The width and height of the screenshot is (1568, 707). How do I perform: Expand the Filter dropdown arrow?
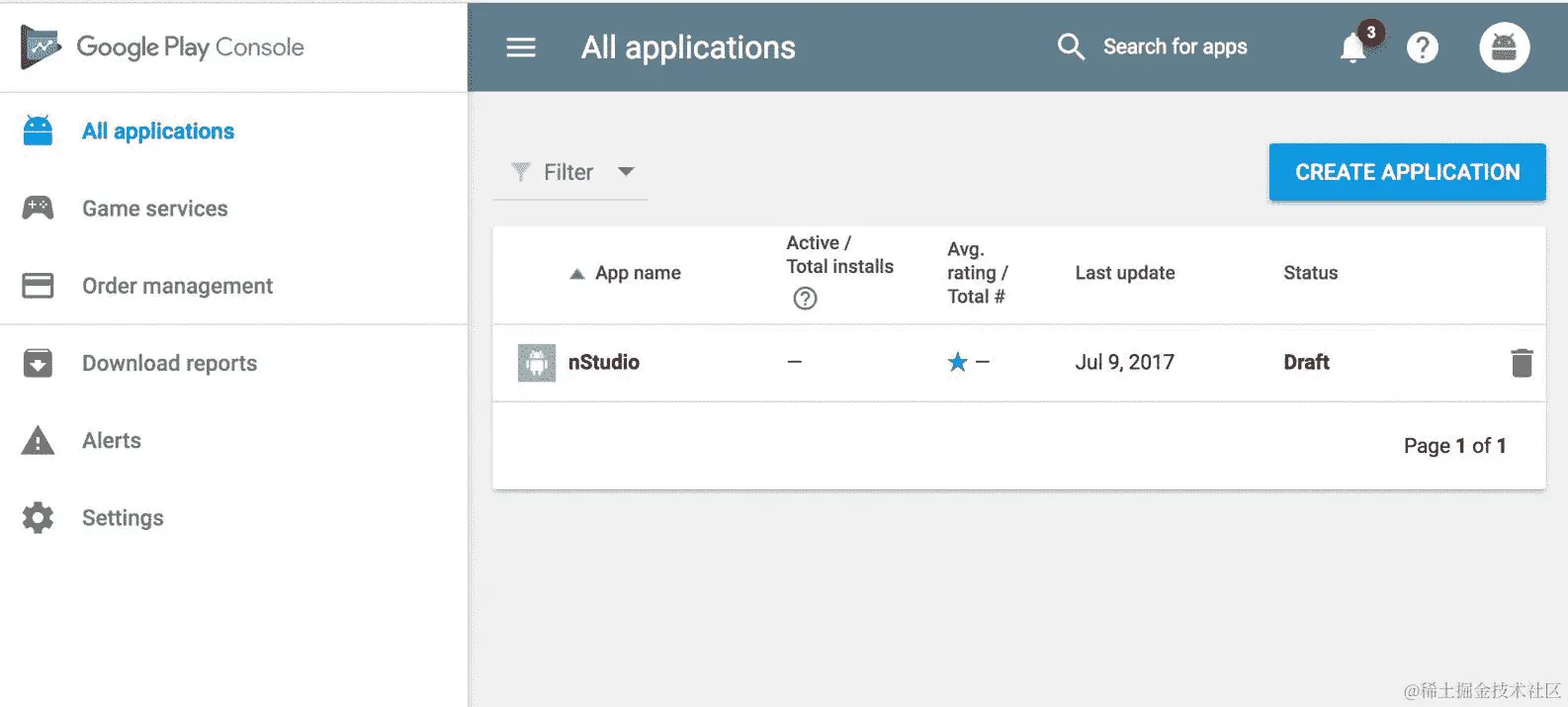(626, 171)
